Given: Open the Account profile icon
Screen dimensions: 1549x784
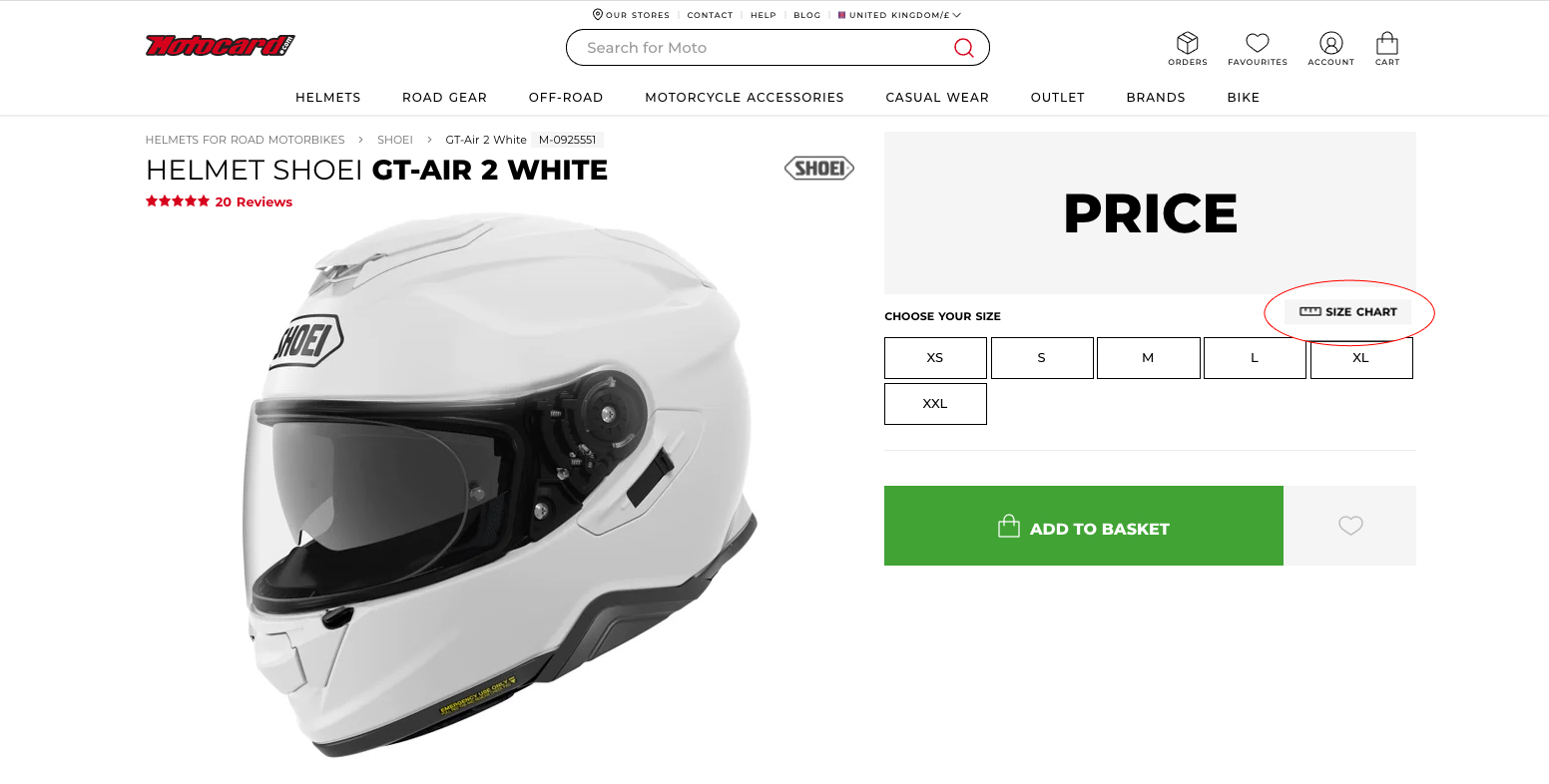Looking at the screenshot, I should coord(1330,43).
